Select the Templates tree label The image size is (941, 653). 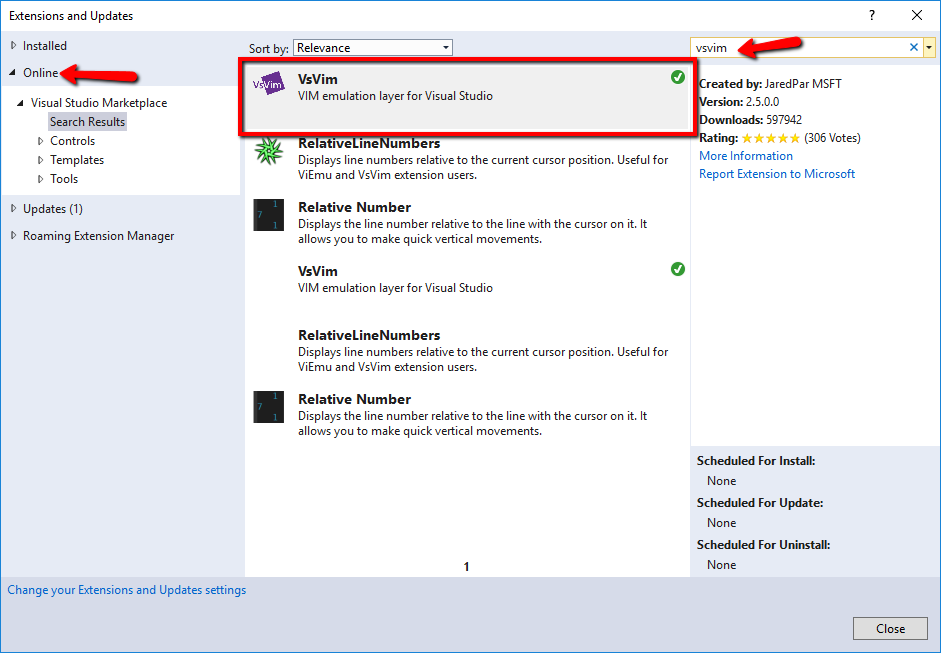(x=77, y=160)
